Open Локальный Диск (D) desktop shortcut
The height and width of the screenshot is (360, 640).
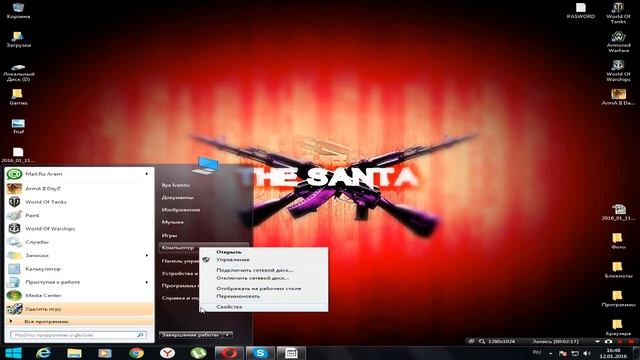pos(18,72)
